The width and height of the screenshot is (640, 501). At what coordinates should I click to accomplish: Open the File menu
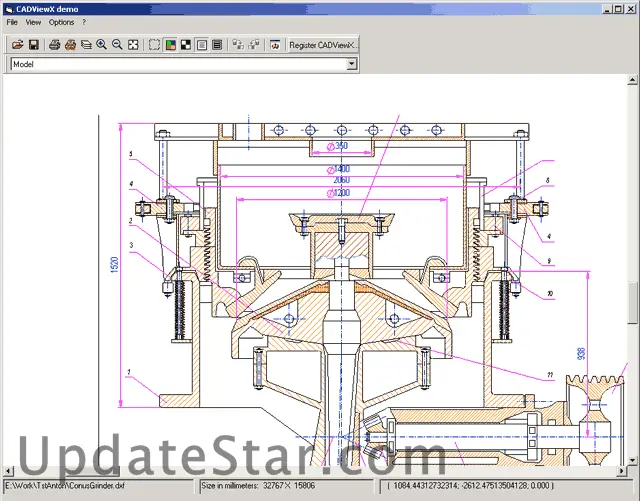(12, 22)
